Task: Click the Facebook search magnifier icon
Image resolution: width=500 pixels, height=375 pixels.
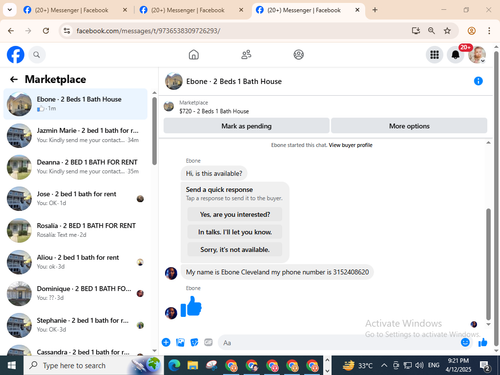Action: coord(37,55)
